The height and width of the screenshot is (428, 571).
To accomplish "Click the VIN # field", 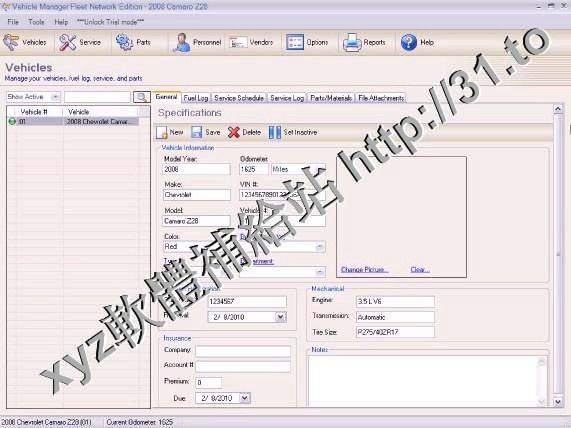I will click(282, 195).
